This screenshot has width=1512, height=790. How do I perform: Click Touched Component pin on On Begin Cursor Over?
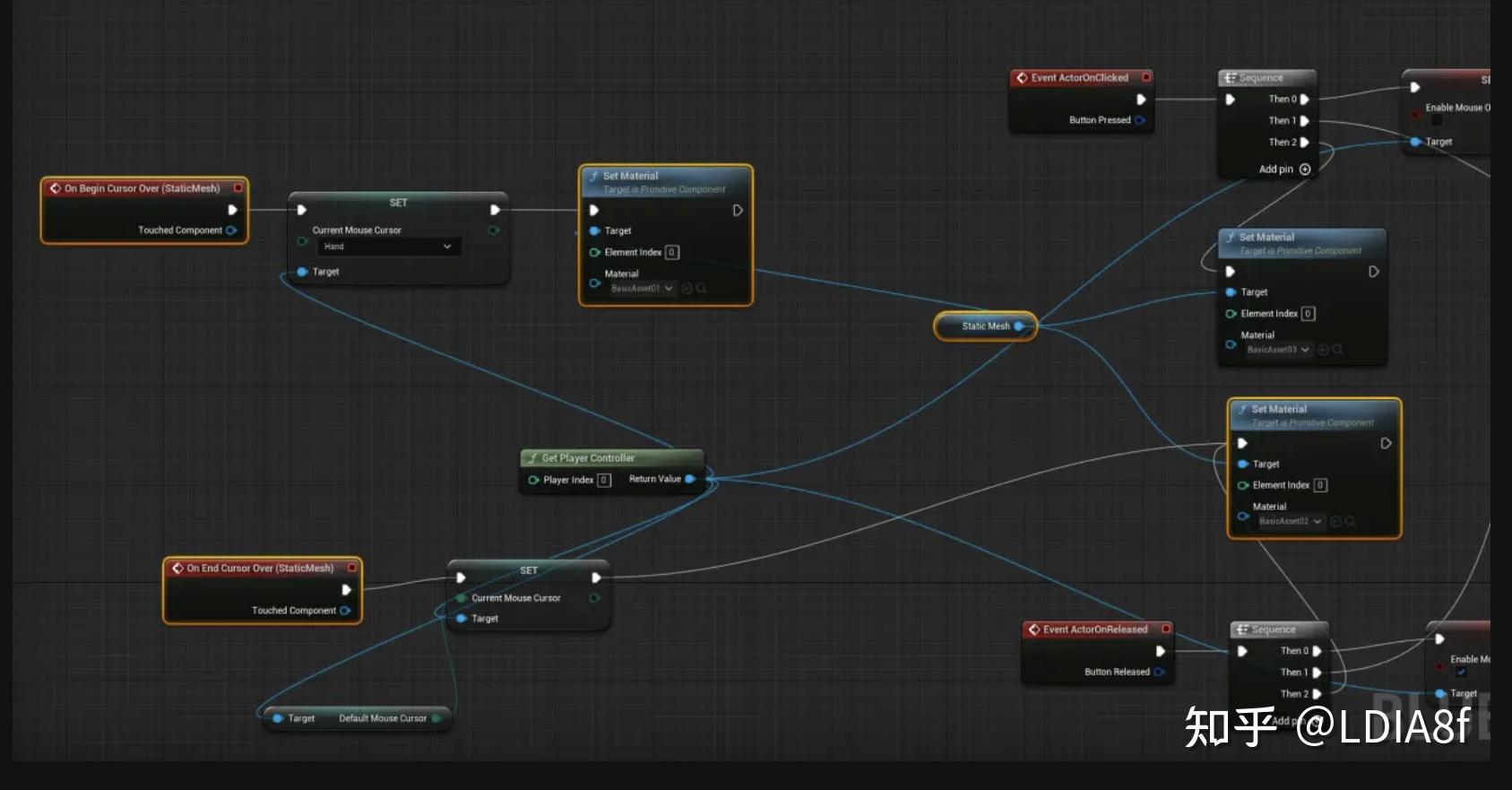(231, 230)
